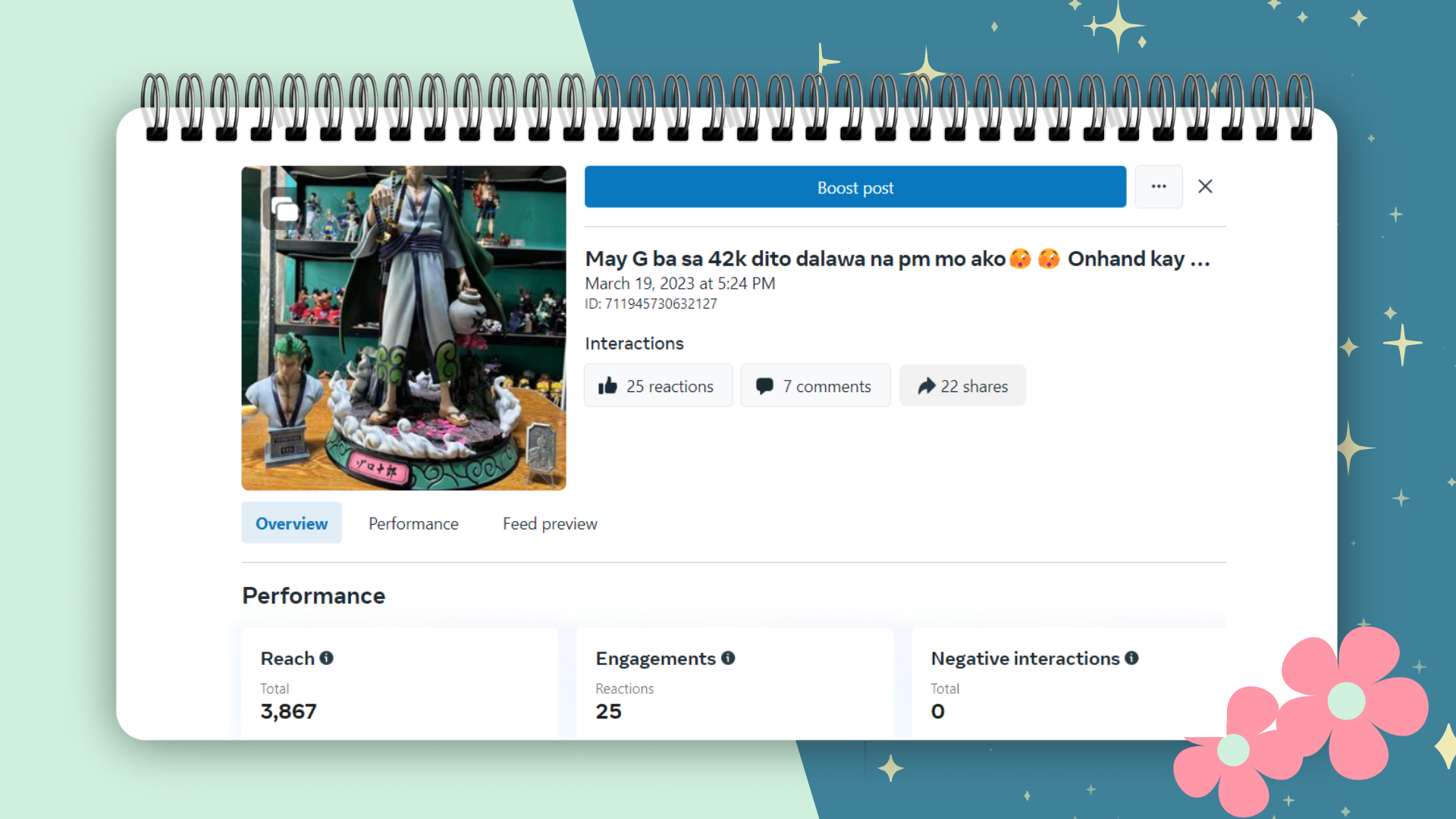The image size is (1456, 819).
Task: Click the multi-photo album icon on thumbnail
Action: point(285,209)
